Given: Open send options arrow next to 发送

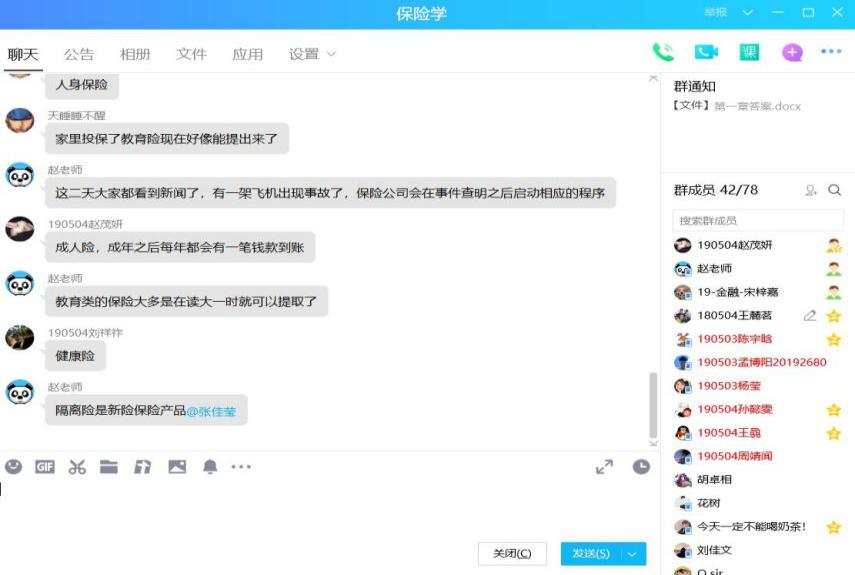Looking at the screenshot, I should click(633, 554).
